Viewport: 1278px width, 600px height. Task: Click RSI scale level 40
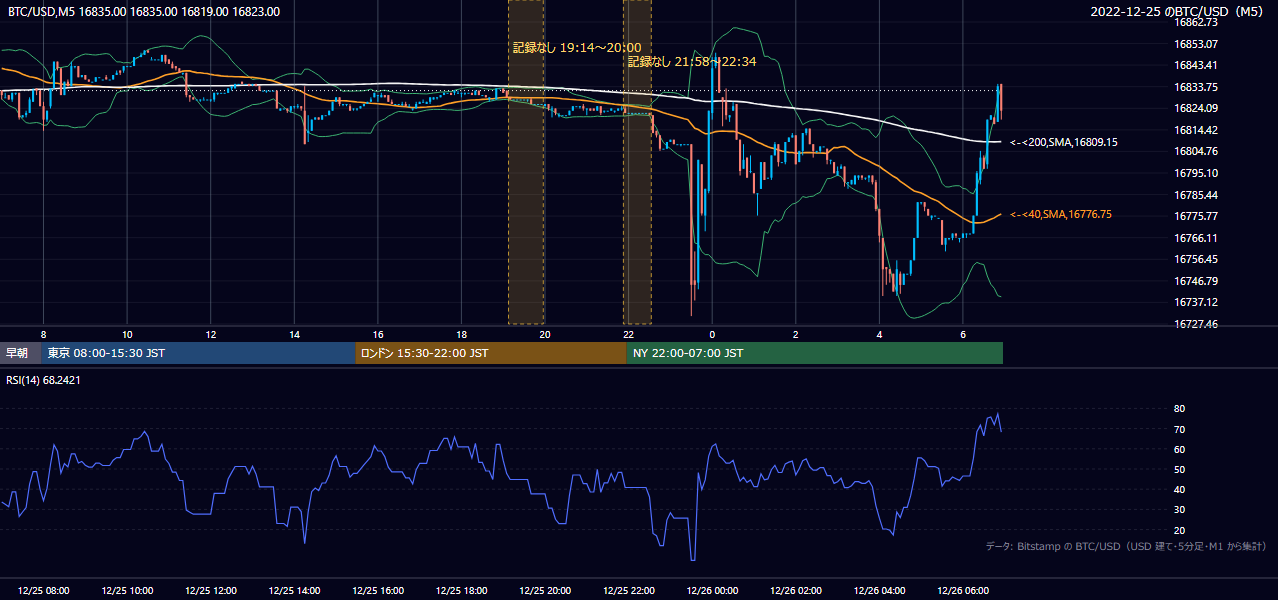(1179, 490)
